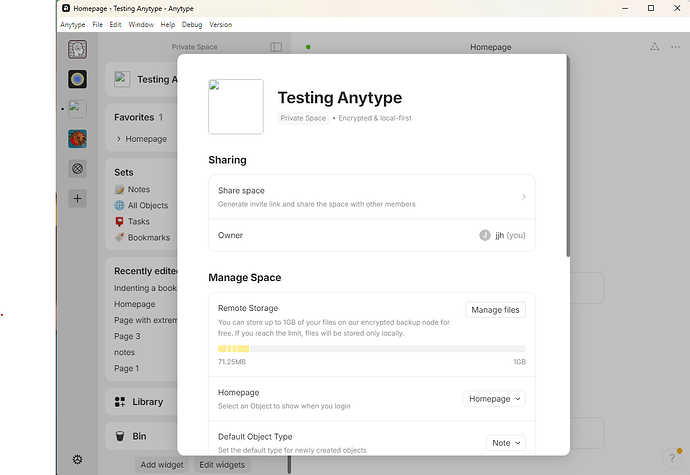This screenshot has width=690, height=475.
Task: Open the graph icon in top right
Action: click(655, 47)
